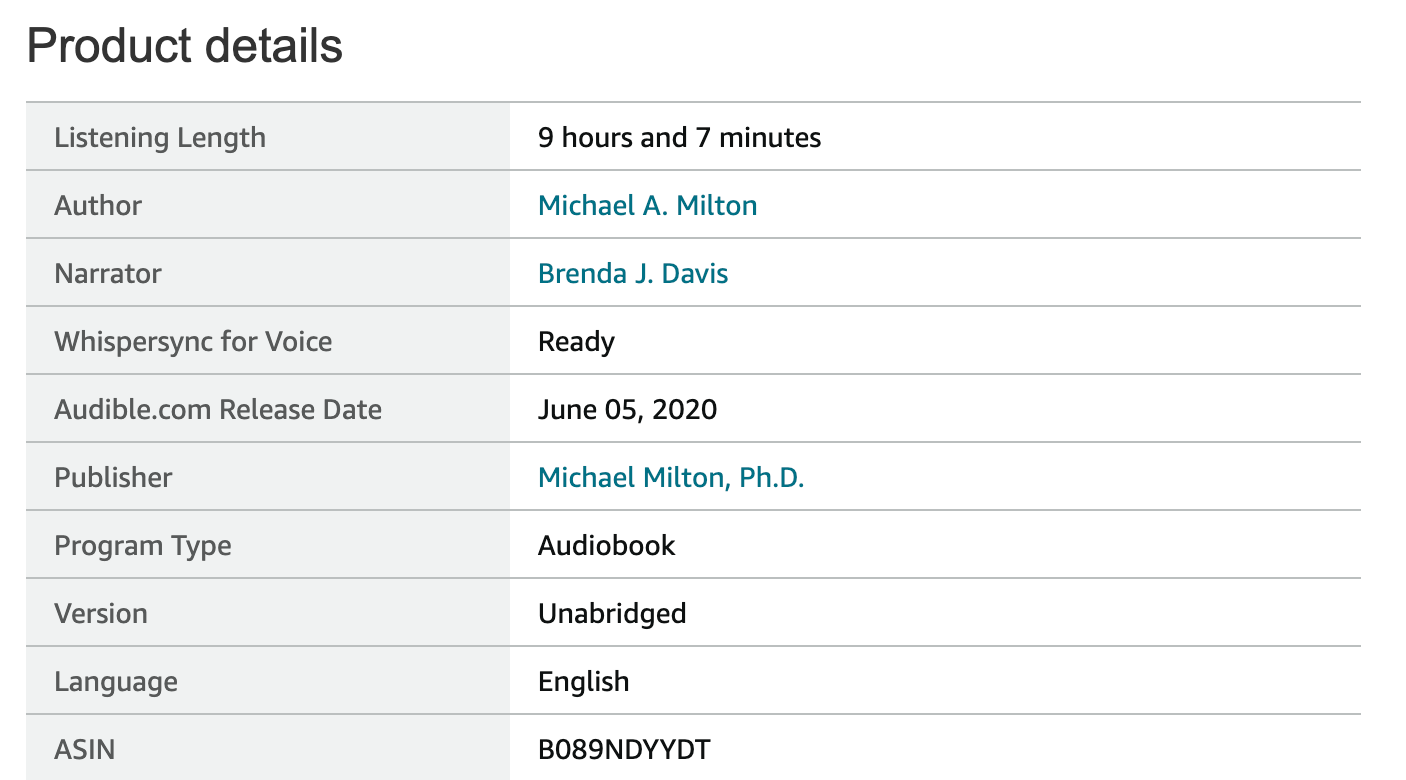The image size is (1406, 780).
Task: Open author Michael A. Milton link
Action: pyautogui.click(x=647, y=205)
